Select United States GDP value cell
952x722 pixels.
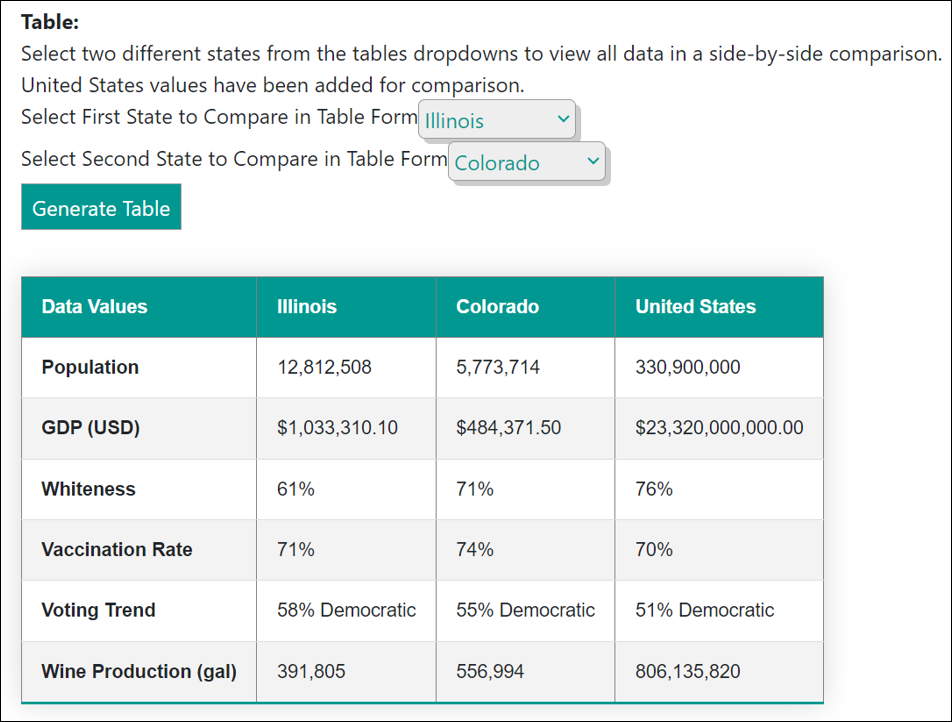719,428
